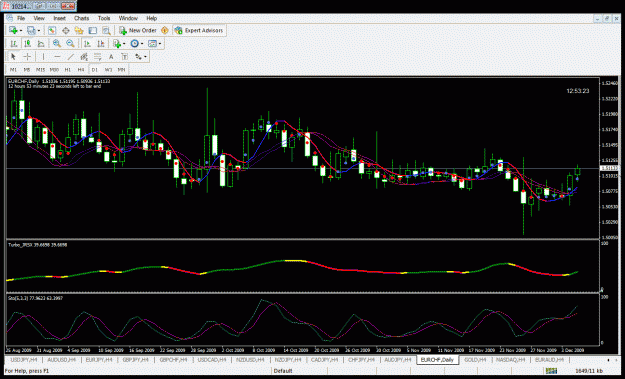Switch to the GBPCHF,H4 chart tab
The width and height of the screenshot is (625, 379).
click(x=173, y=360)
